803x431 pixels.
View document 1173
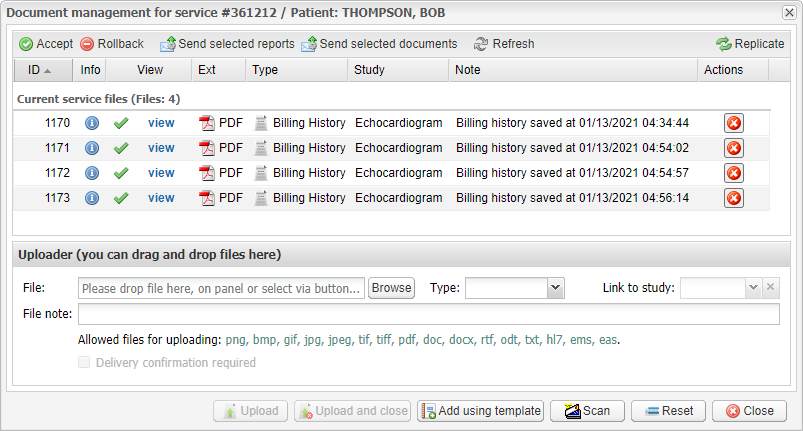161,198
